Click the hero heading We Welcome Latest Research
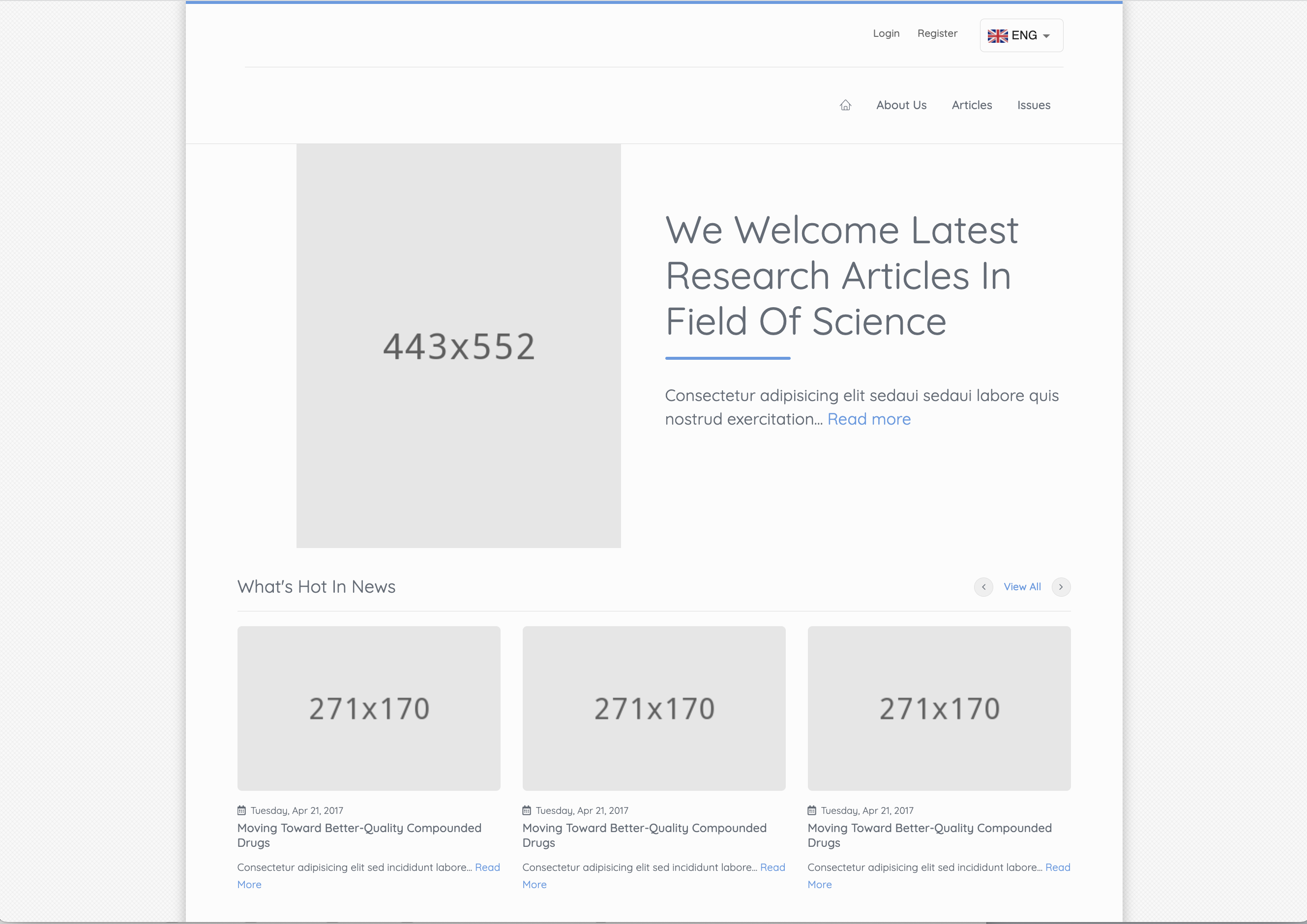 click(x=842, y=276)
